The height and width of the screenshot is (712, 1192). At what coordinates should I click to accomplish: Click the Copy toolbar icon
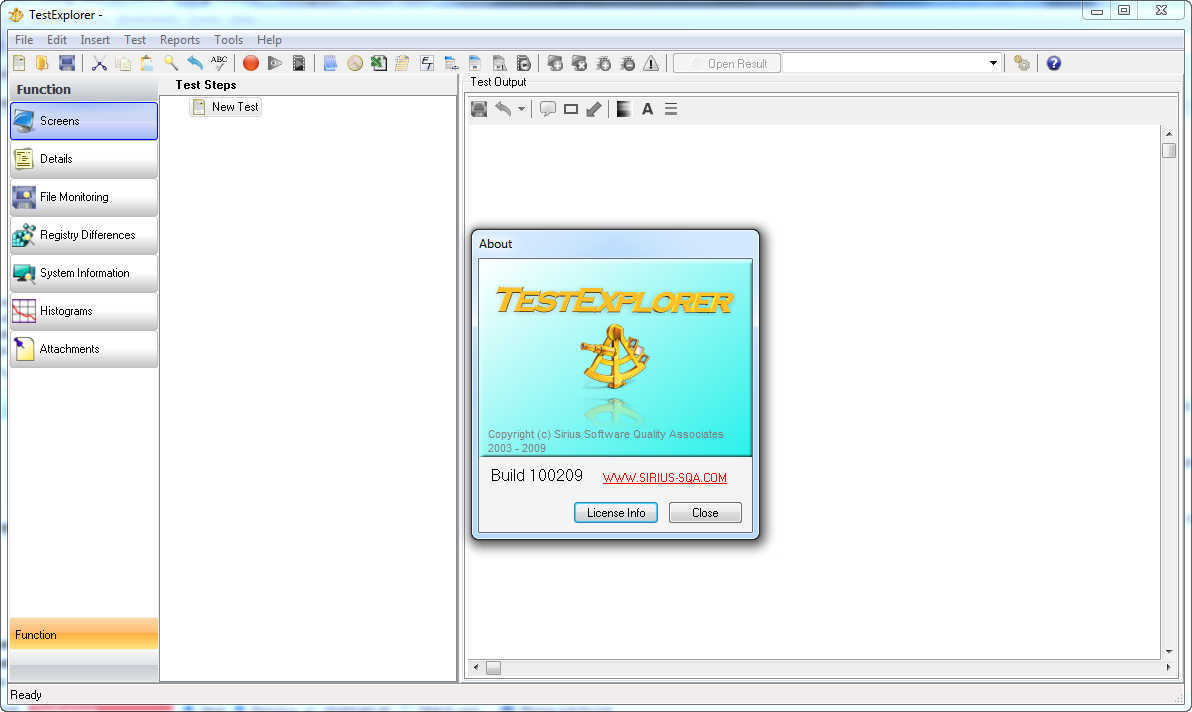pos(123,64)
